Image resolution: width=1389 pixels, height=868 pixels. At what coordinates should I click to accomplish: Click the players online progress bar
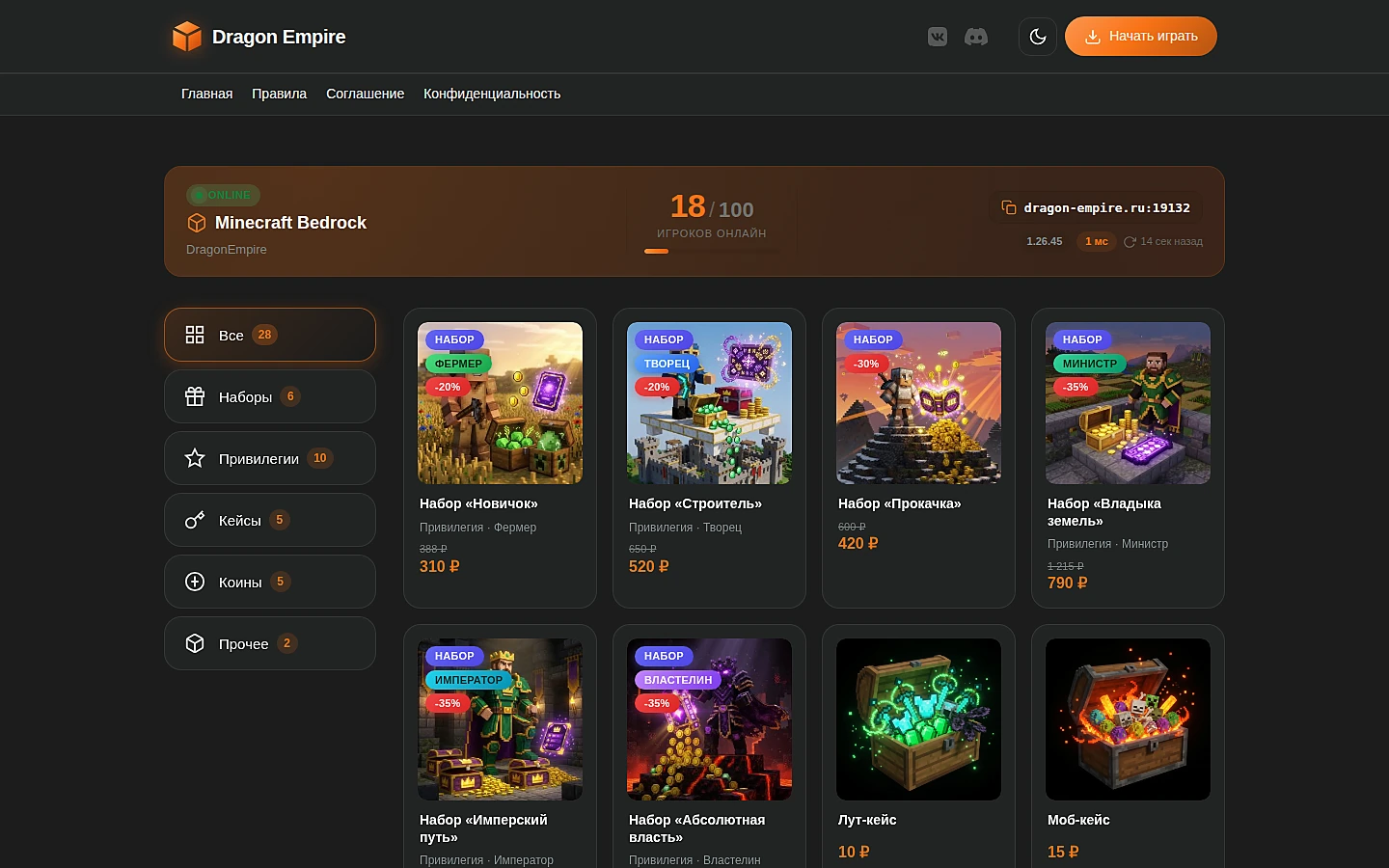click(712, 251)
